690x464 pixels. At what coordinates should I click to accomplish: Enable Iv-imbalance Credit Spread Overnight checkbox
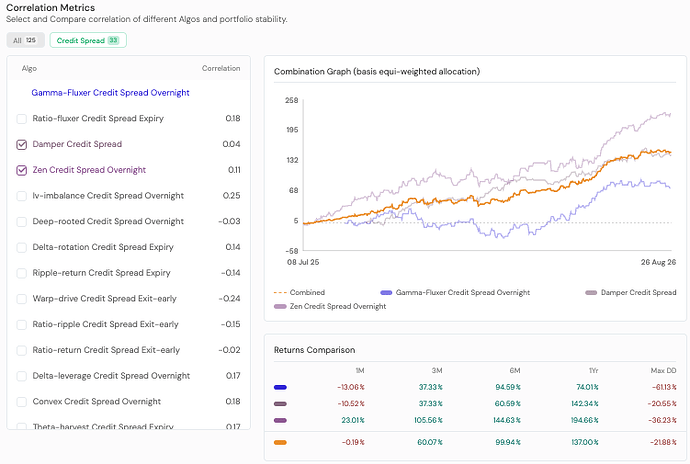[x=22, y=196]
